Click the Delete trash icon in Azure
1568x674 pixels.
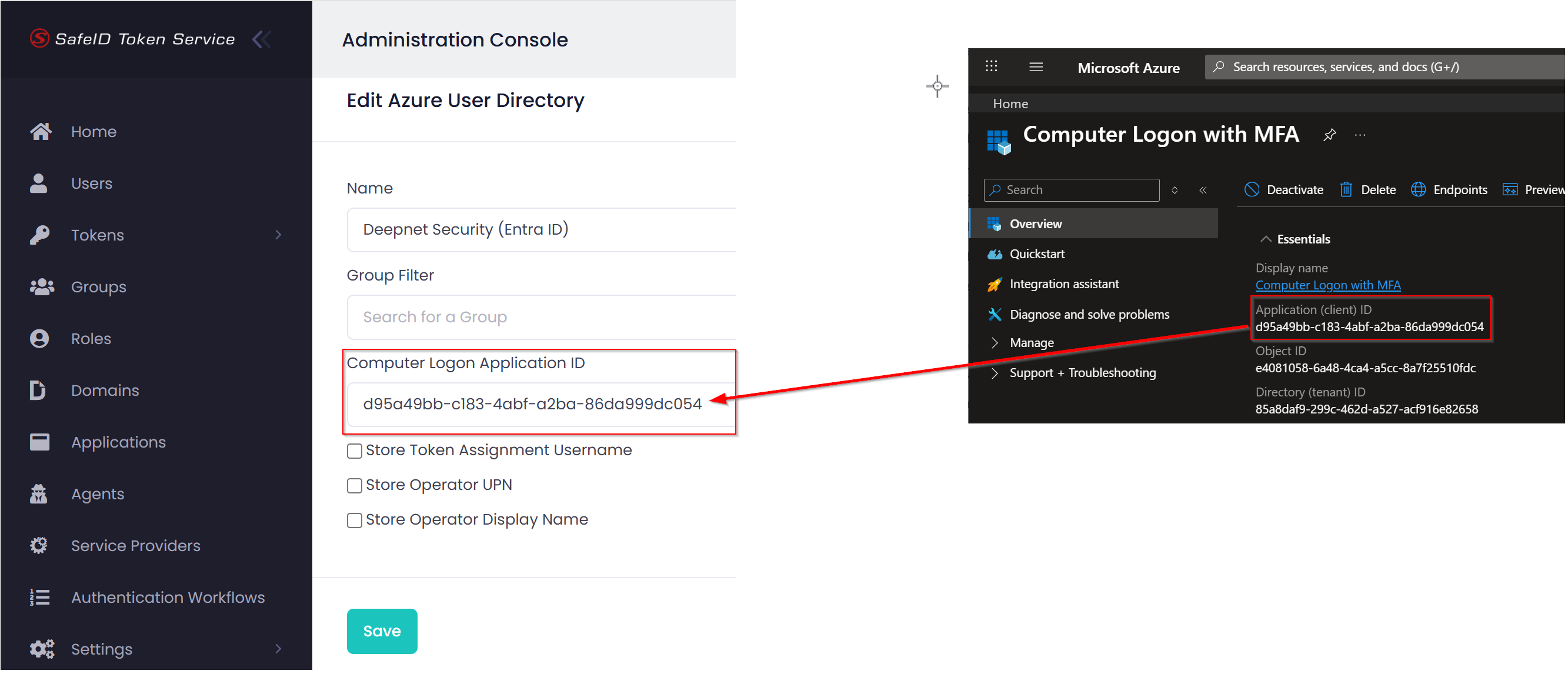[1346, 190]
